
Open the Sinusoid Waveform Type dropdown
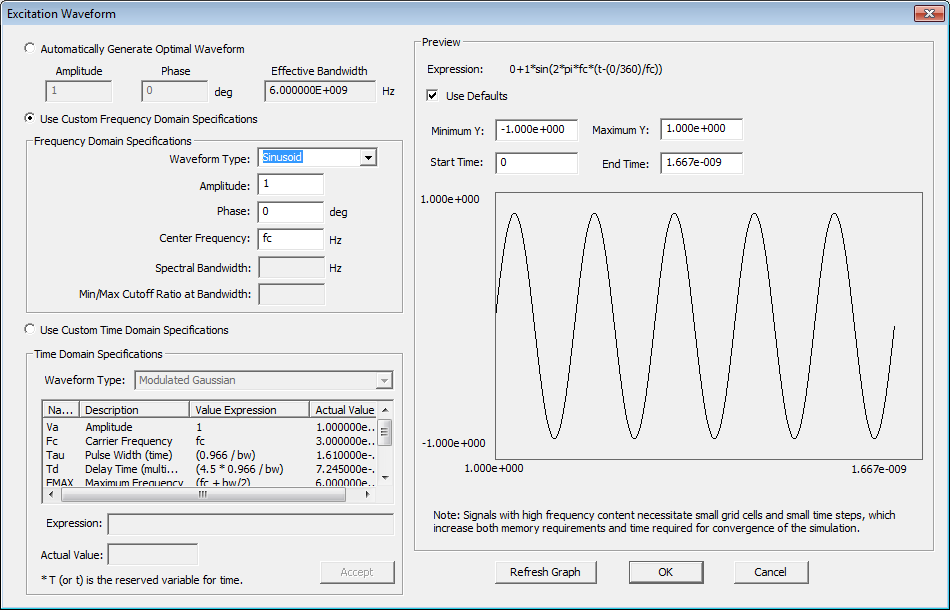tap(368, 157)
